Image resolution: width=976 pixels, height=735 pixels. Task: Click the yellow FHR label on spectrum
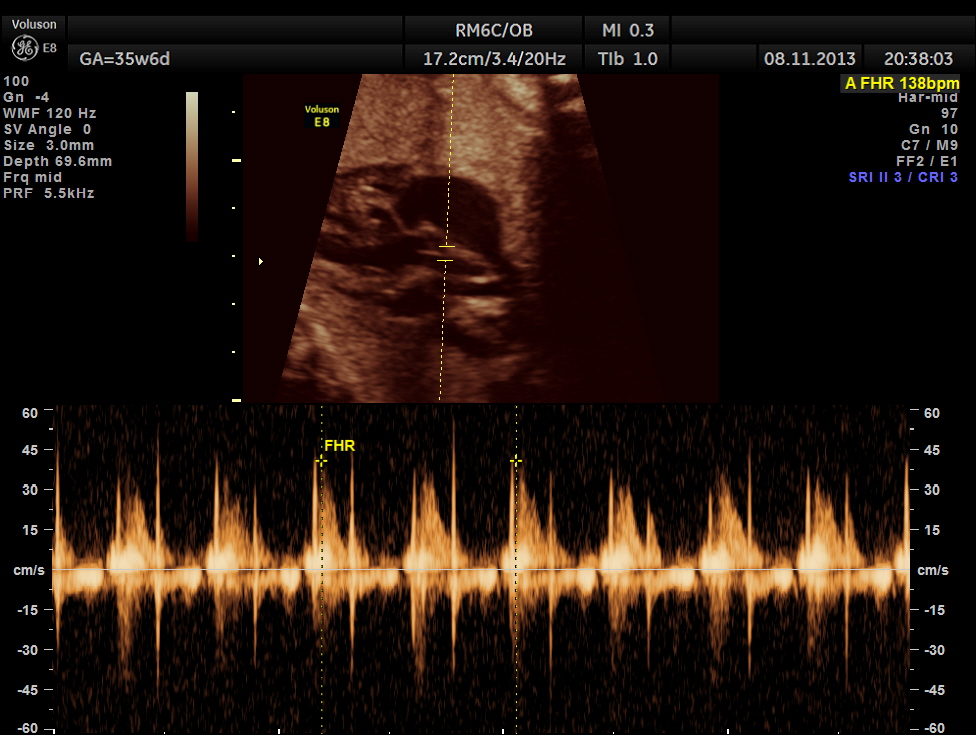click(x=340, y=446)
